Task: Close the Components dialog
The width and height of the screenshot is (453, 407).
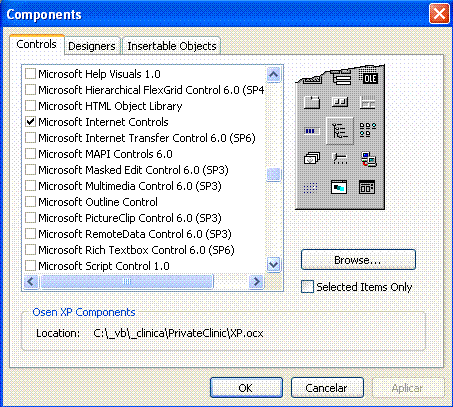Action: pyautogui.click(x=439, y=14)
